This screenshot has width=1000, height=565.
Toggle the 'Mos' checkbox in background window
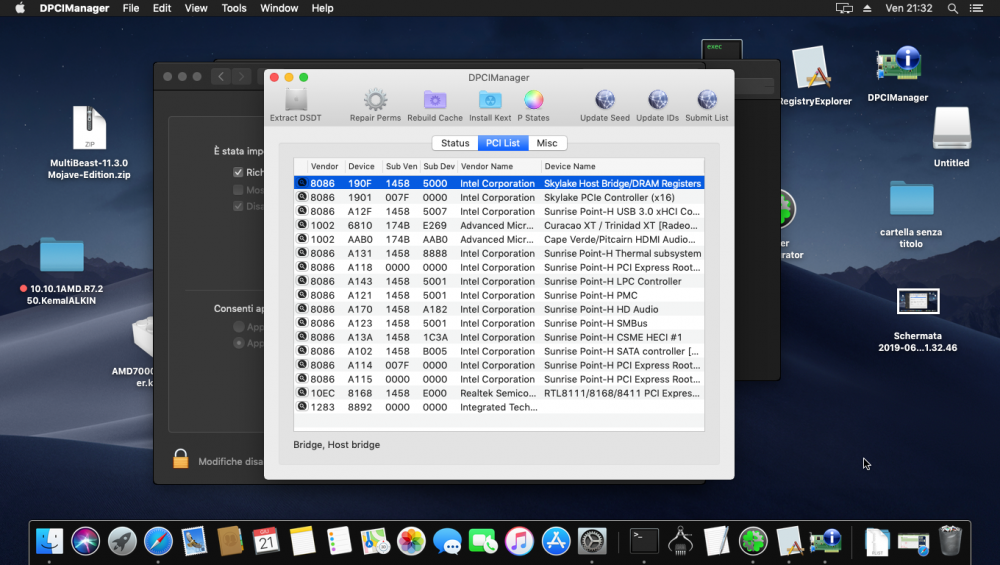tap(239, 189)
